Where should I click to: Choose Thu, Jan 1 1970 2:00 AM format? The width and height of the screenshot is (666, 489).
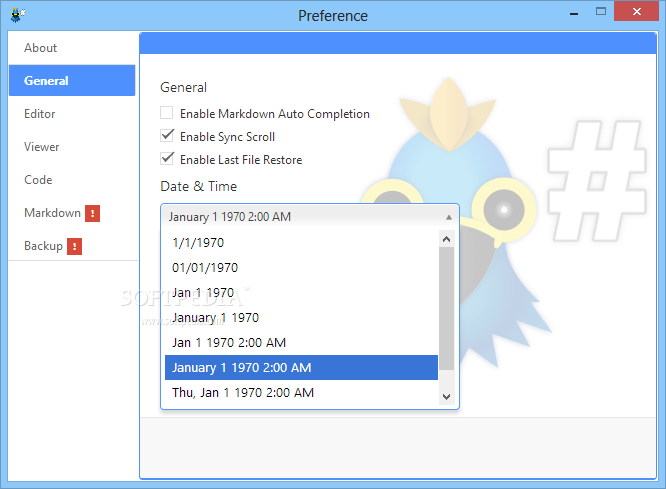[301, 393]
